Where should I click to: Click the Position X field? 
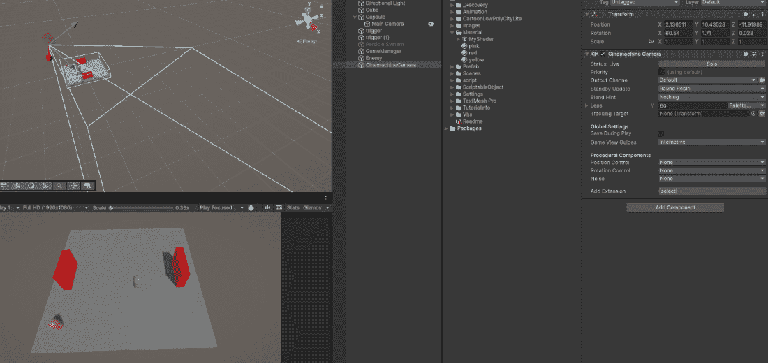[678, 24]
